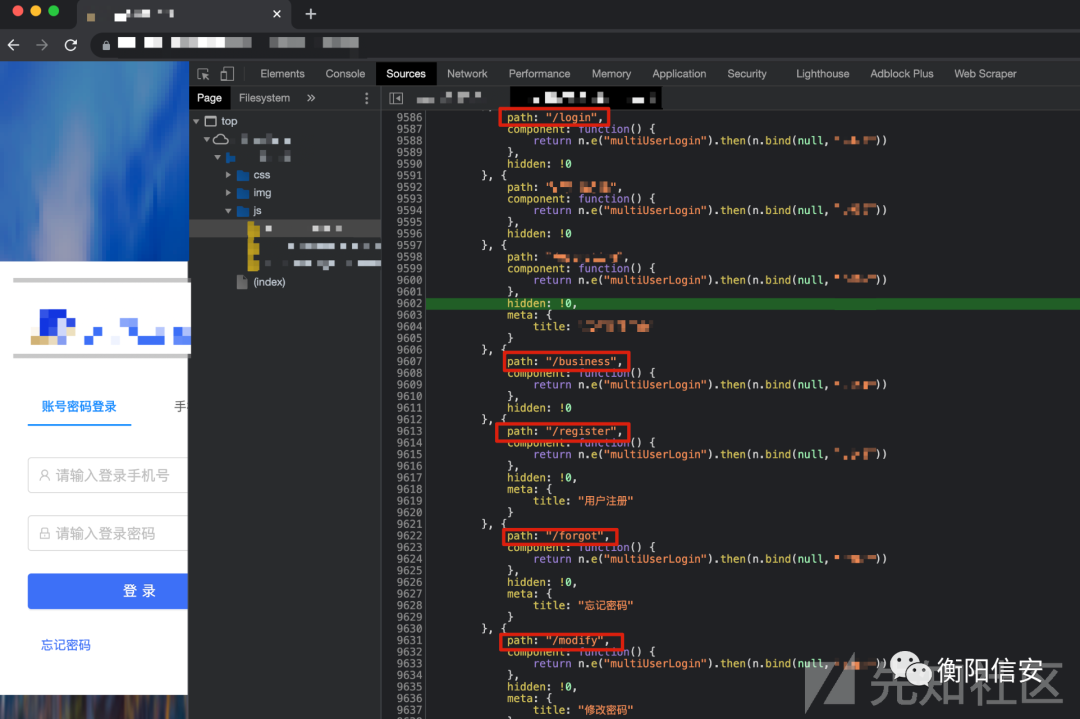Screen dimensions: 1080x719
Task: Select the Sources tab
Action: tap(406, 74)
